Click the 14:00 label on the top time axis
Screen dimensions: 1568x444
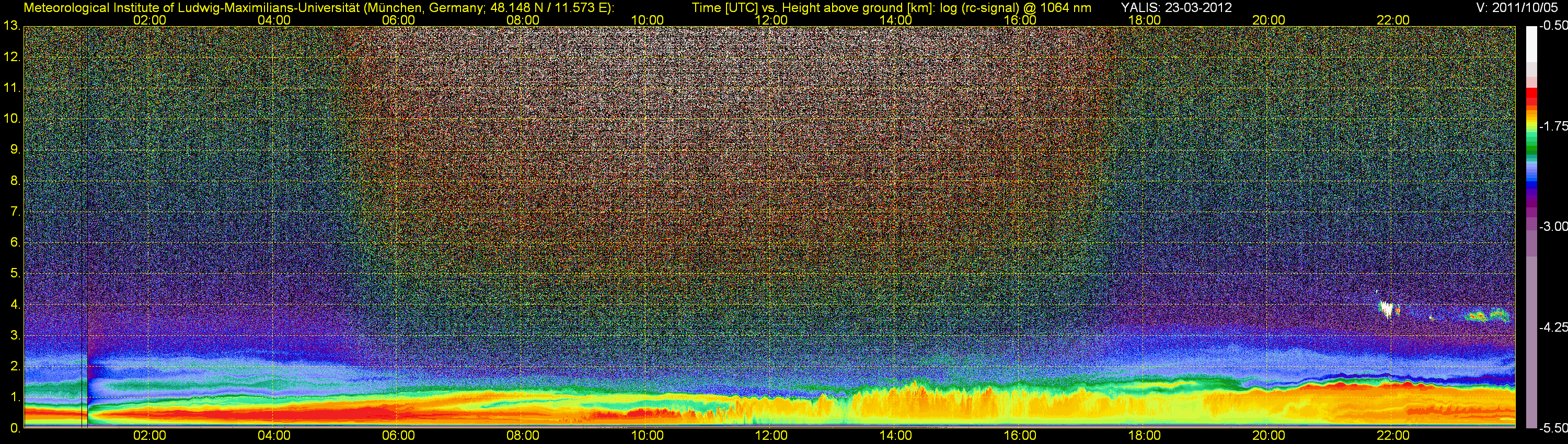pyautogui.click(x=895, y=20)
